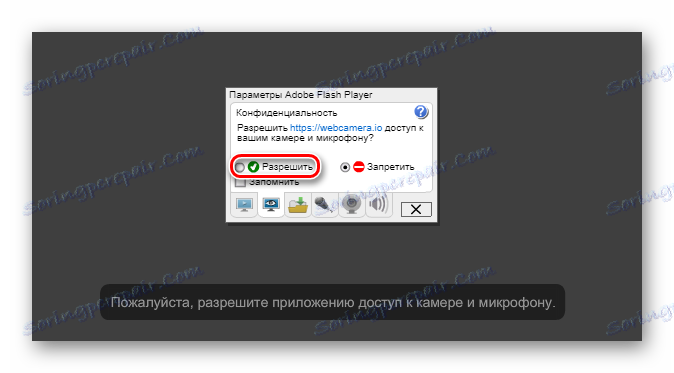The height and width of the screenshot is (373, 674).
Task: Open the Microphone settings tab
Action: 324,205
